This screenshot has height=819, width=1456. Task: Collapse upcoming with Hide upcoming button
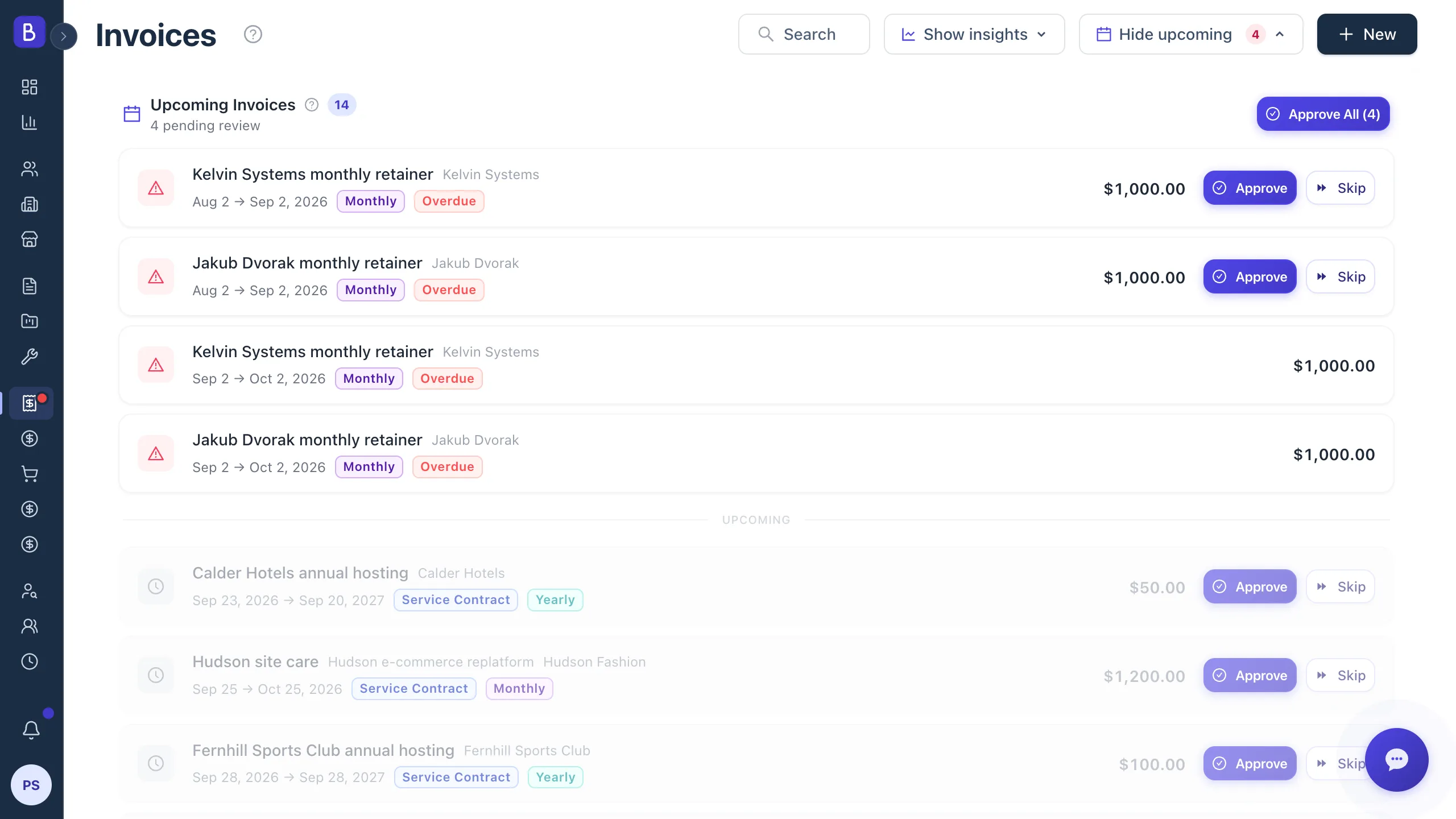pos(1191,34)
